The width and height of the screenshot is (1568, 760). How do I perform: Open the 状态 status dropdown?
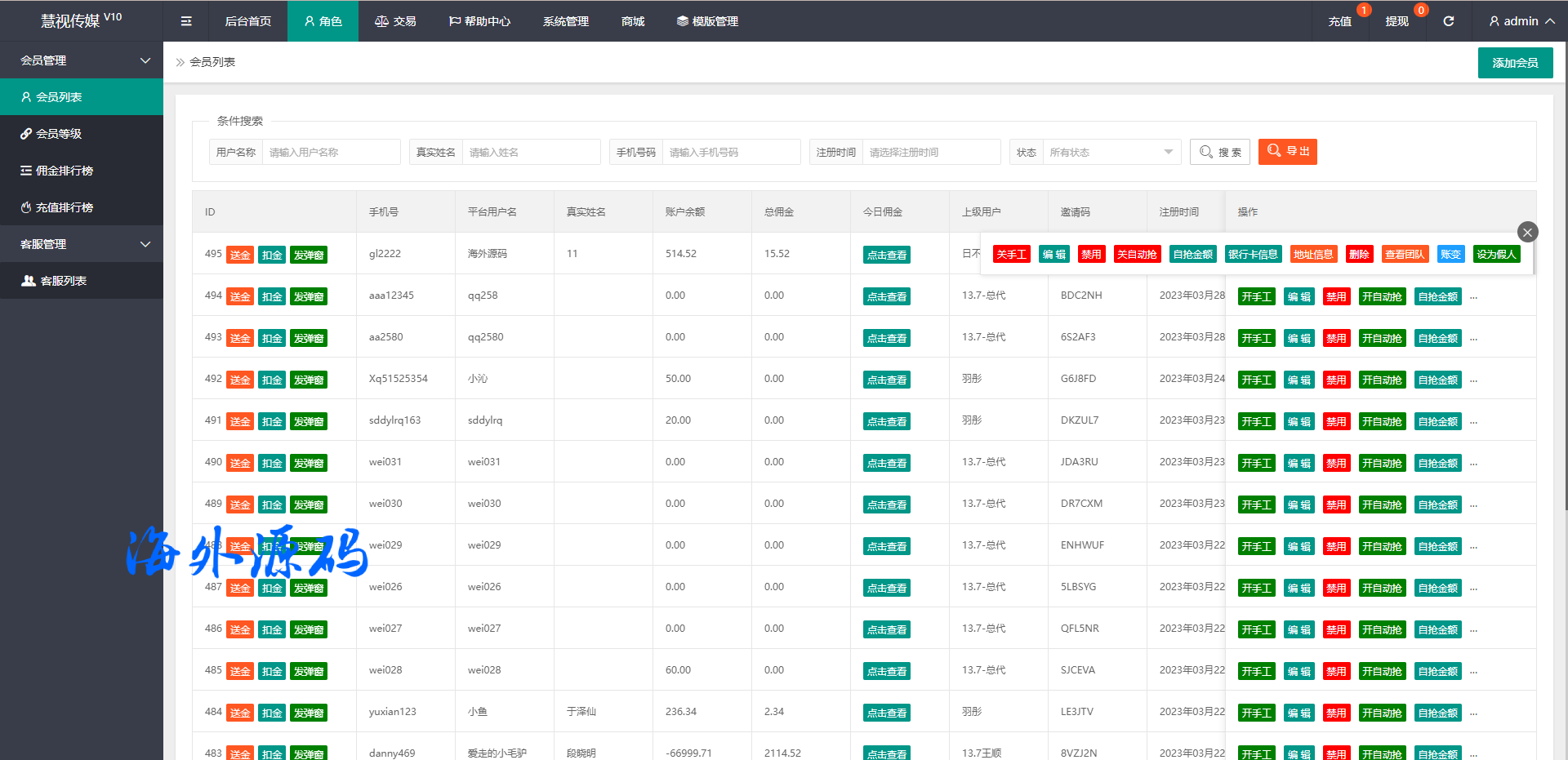[1111, 152]
